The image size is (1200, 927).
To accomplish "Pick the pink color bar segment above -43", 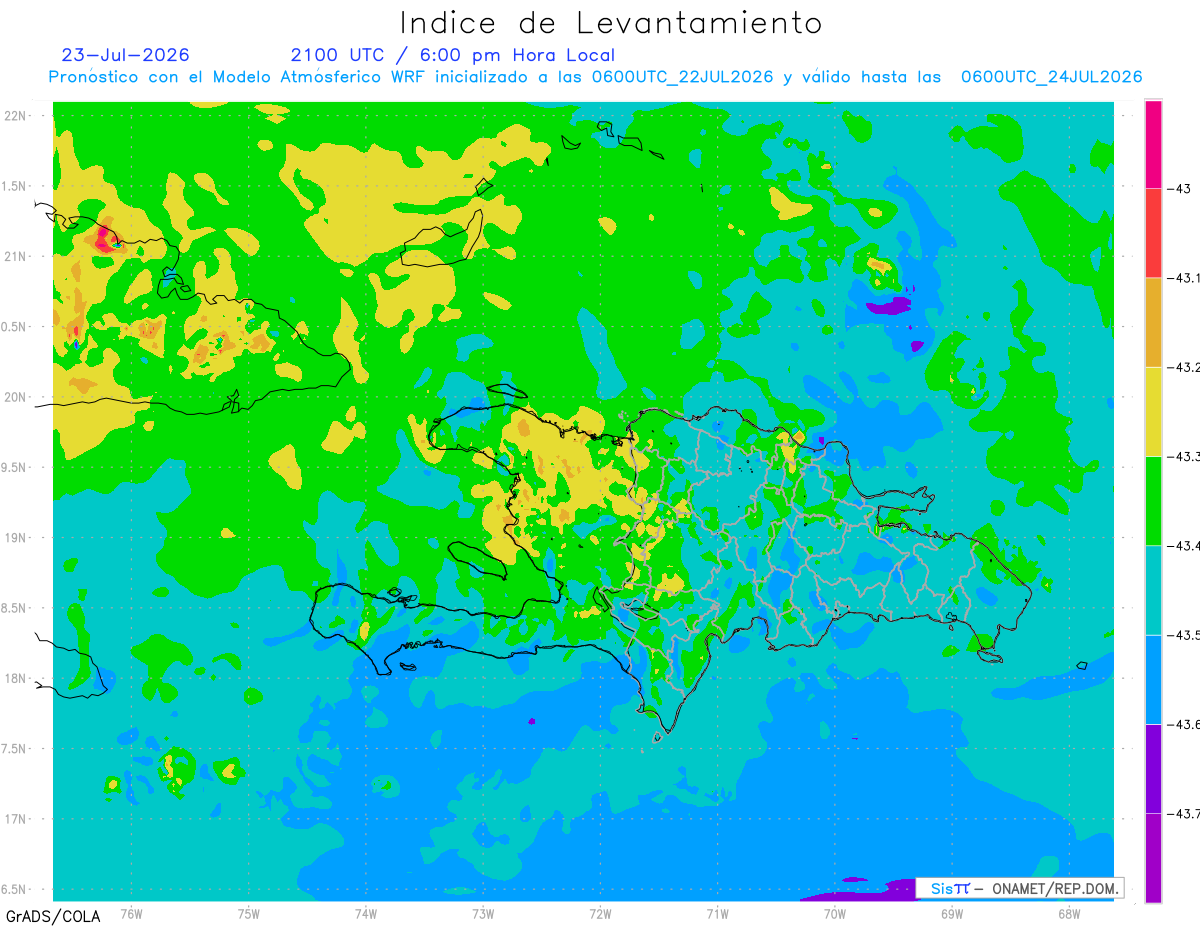I will 1153,144.
